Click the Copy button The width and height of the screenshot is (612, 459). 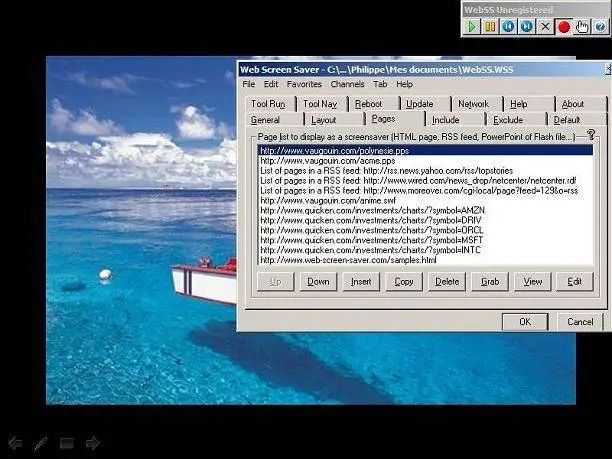404,281
